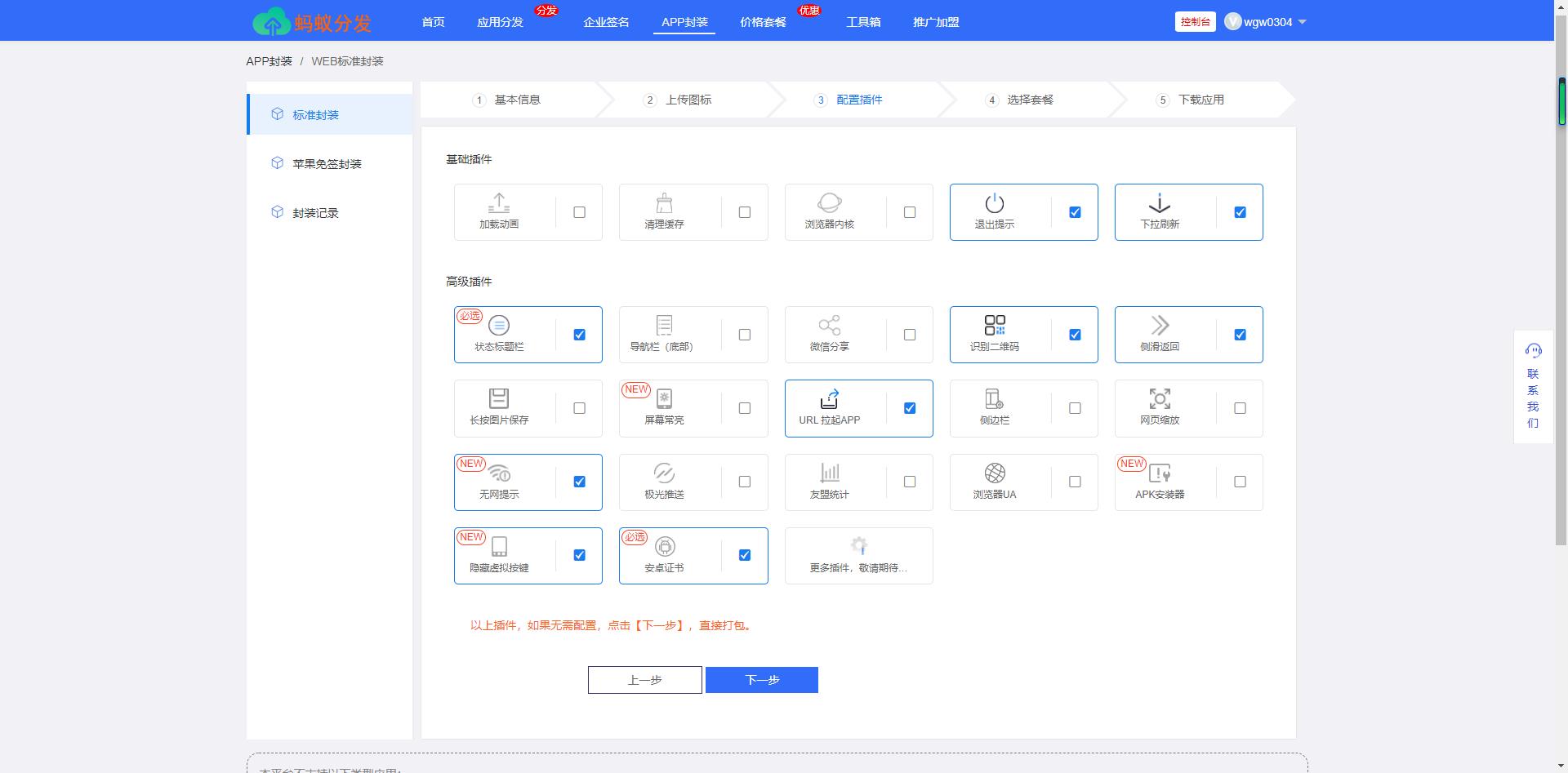Click the wgw0304 user avatar
The width and height of the screenshot is (1568, 773).
(x=1232, y=22)
